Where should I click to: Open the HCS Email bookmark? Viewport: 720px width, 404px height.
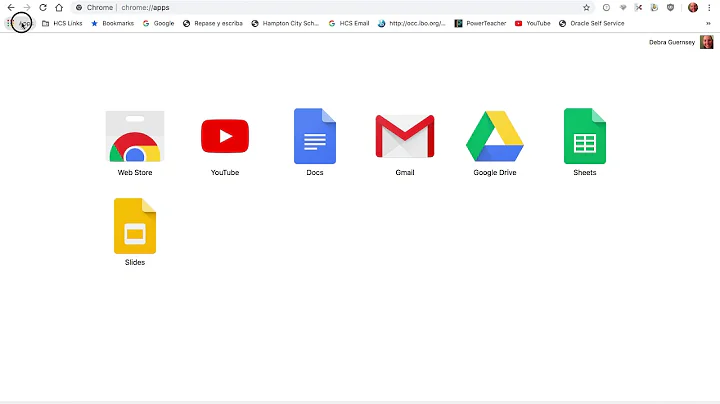(349, 23)
